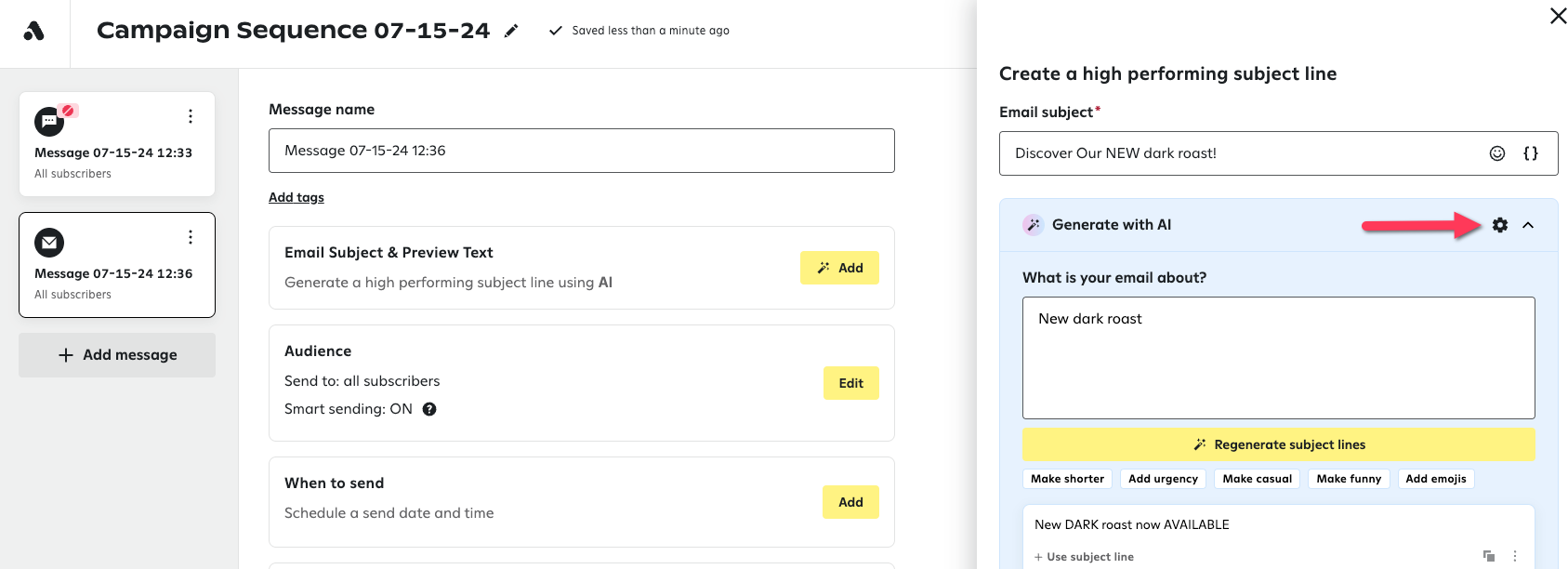Close the subject line panel

pyautogui.click(x=1558, y=16)
